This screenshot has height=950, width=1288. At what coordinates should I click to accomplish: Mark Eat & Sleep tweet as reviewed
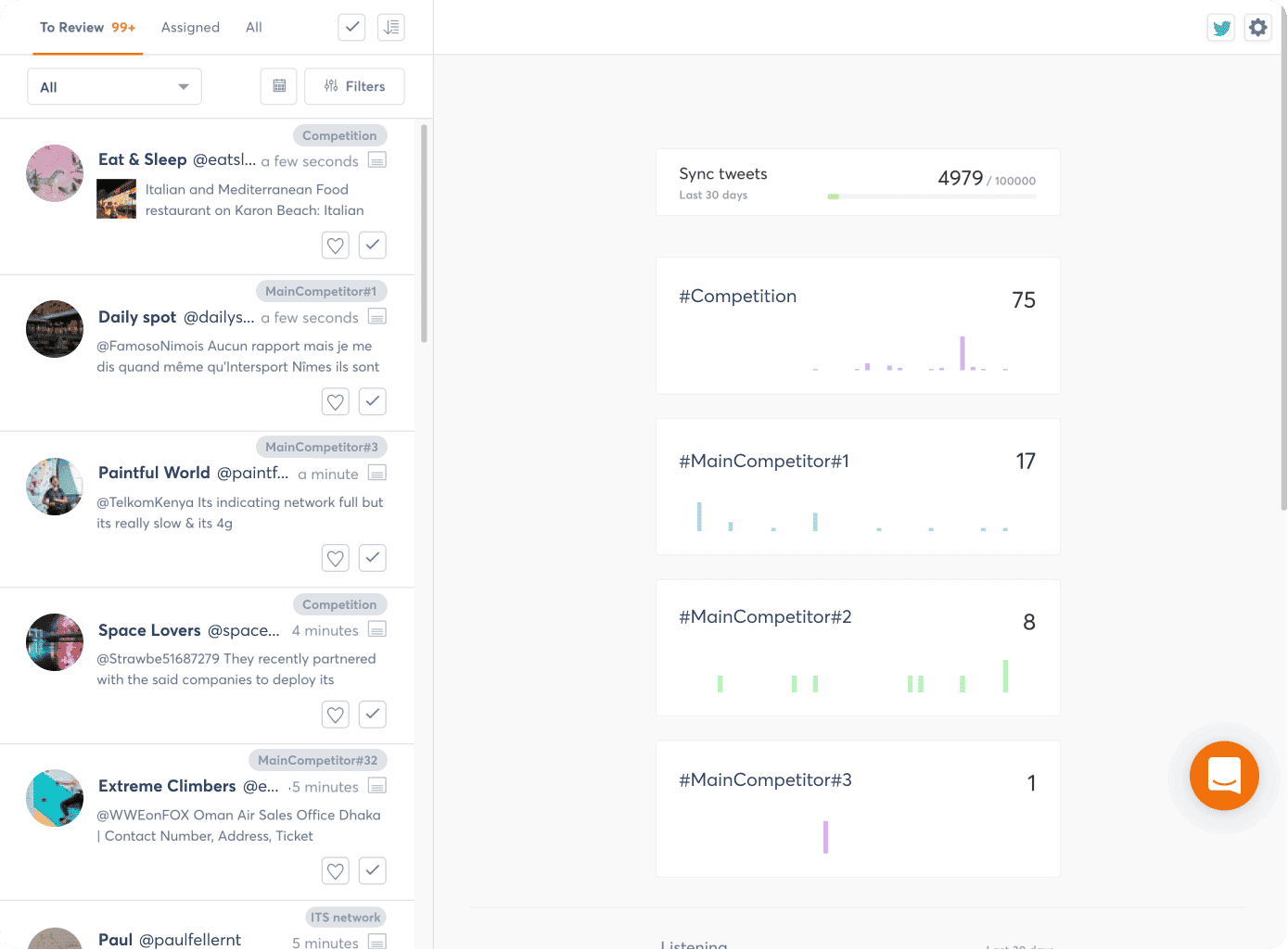(373, 246)
